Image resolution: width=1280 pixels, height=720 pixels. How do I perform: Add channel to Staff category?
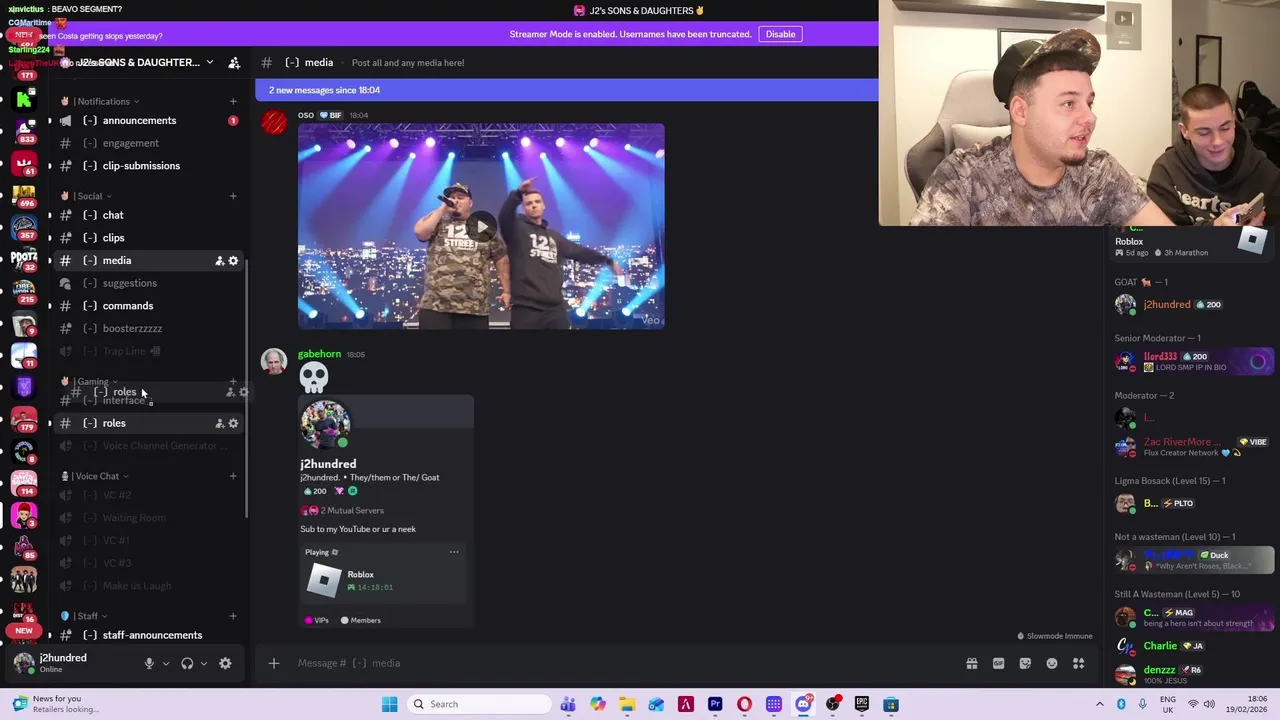[x=233, y=616]
